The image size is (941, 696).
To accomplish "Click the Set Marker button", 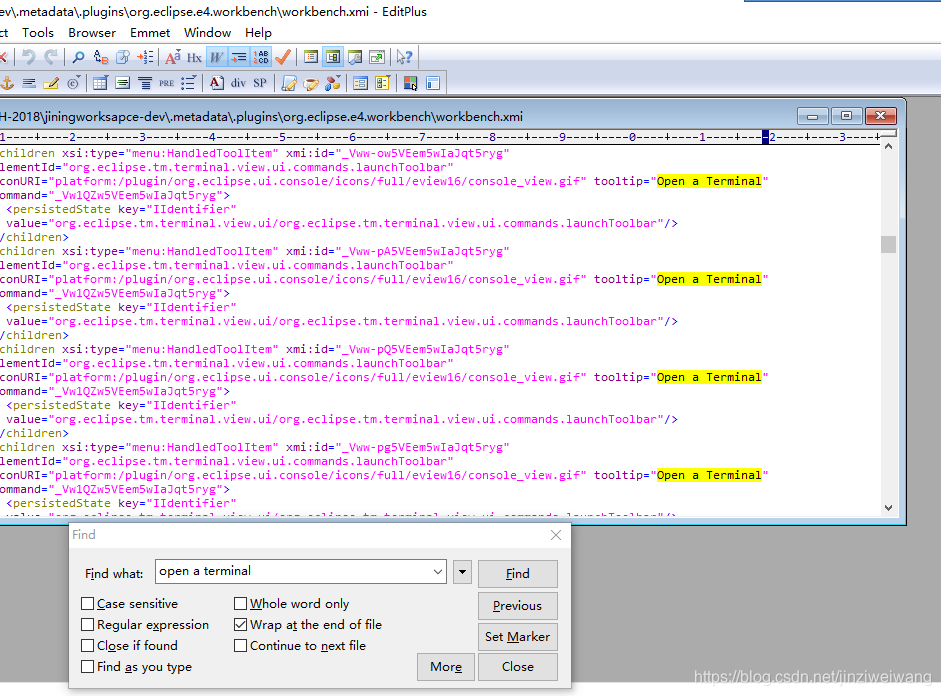I will click(517, 637).
